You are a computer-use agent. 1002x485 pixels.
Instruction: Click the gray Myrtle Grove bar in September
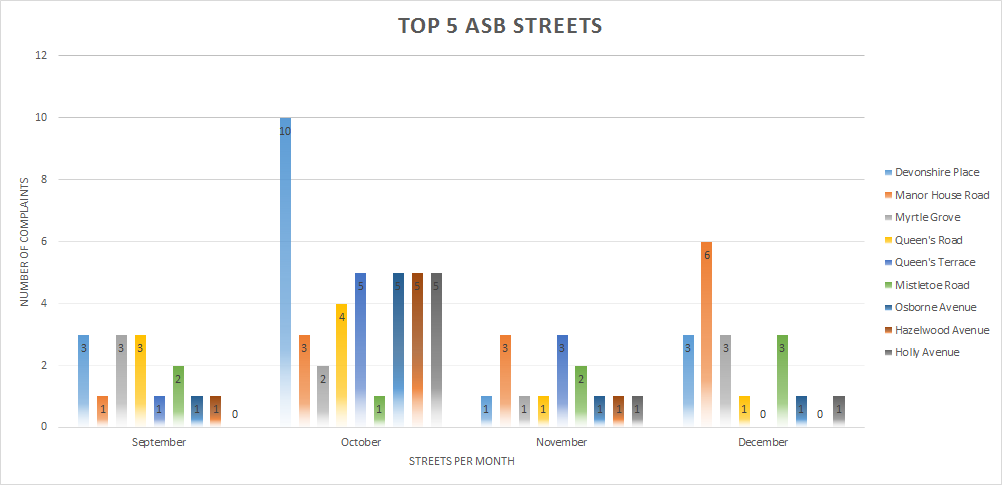(121, 380)
